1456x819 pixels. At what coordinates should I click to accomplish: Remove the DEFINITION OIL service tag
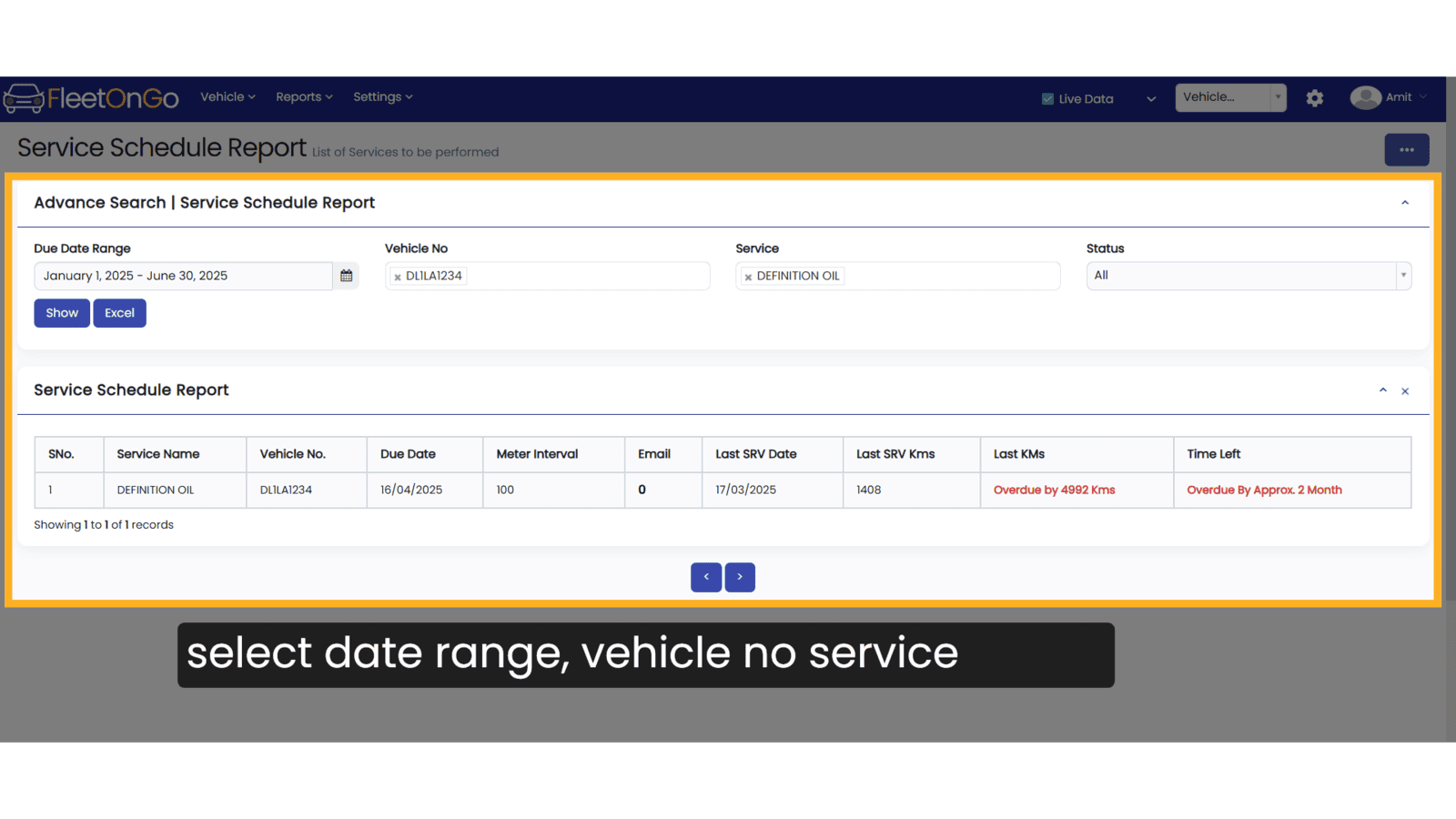point(748,277)
